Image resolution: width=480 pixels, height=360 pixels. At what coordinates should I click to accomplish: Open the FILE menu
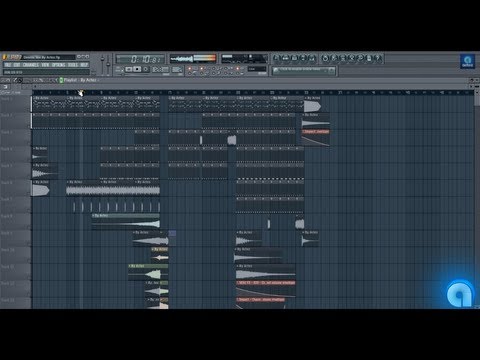(8, 65)
